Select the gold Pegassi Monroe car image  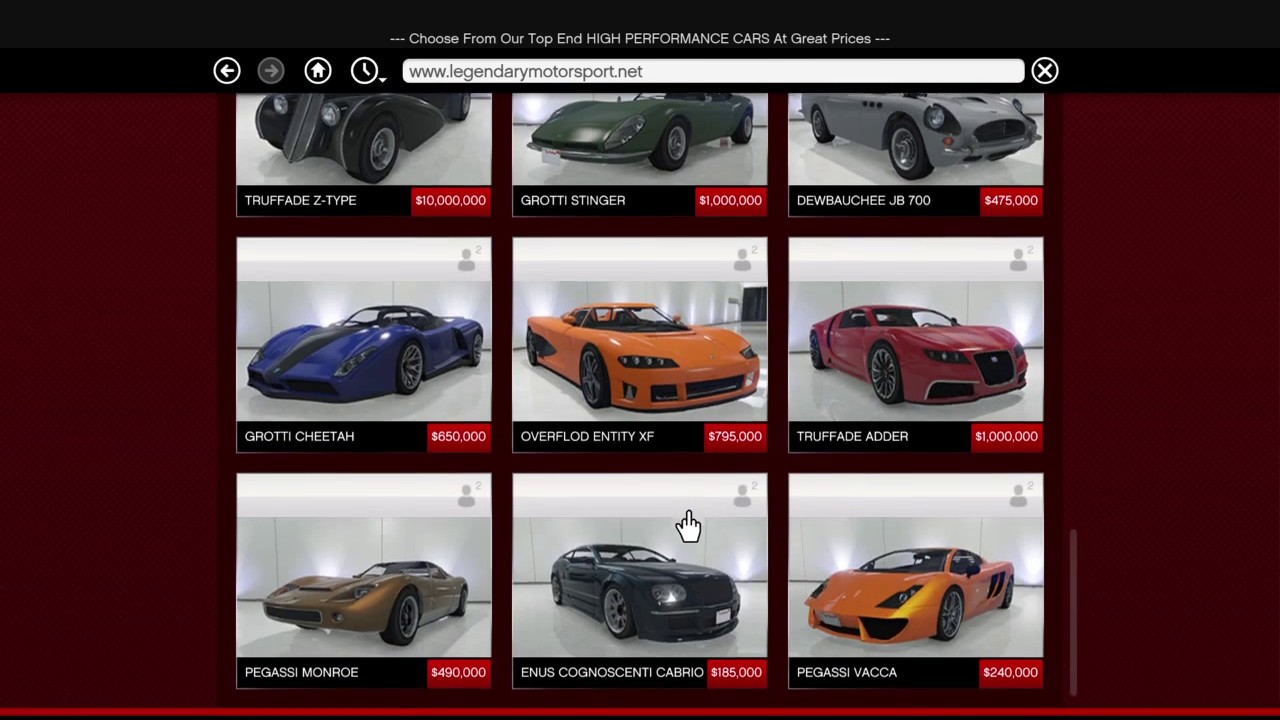[x=364, y=587]
